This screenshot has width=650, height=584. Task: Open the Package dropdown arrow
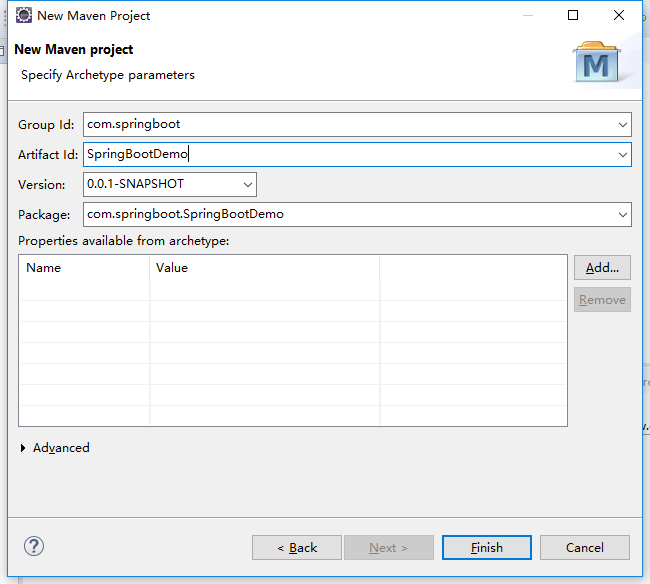[622, 214]
